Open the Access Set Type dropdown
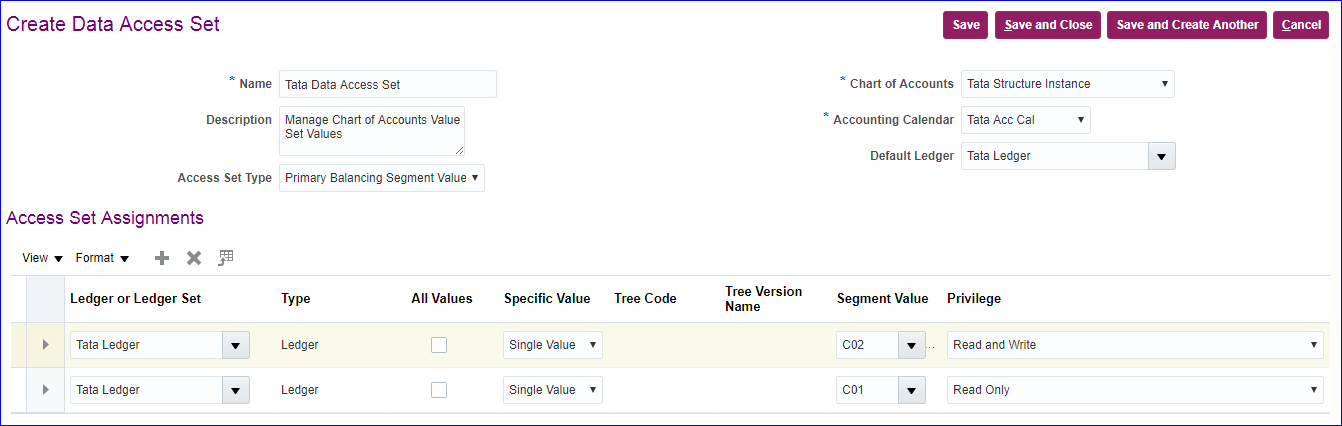 (381, 178)
